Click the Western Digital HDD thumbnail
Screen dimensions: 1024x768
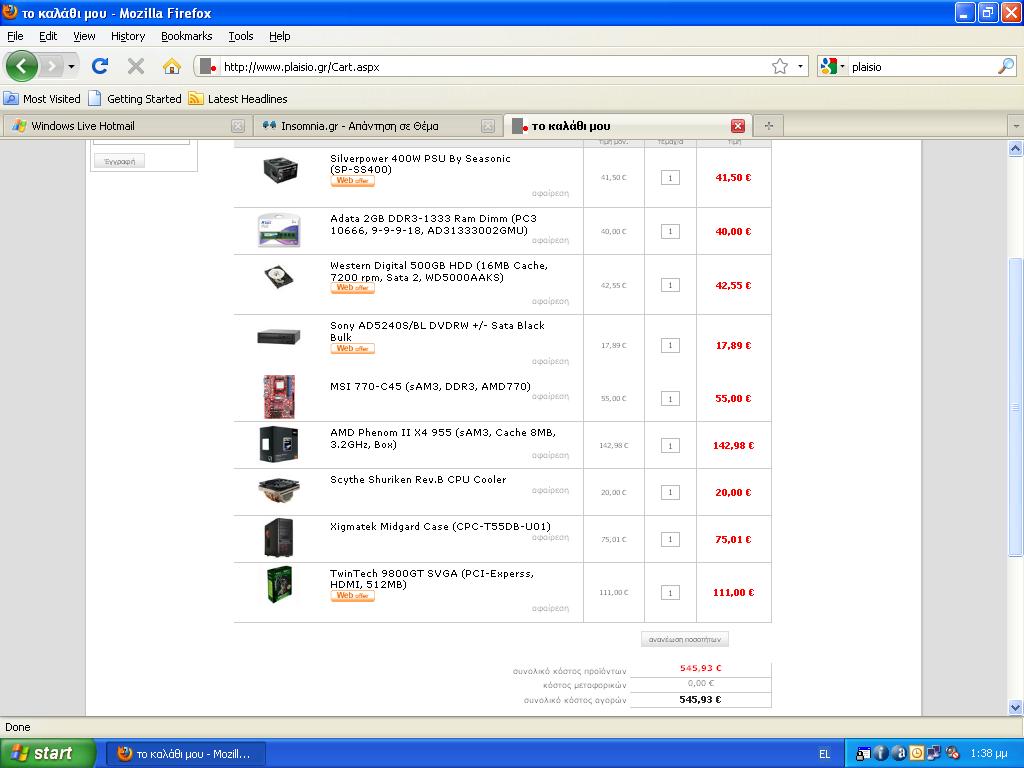[280, 277]
